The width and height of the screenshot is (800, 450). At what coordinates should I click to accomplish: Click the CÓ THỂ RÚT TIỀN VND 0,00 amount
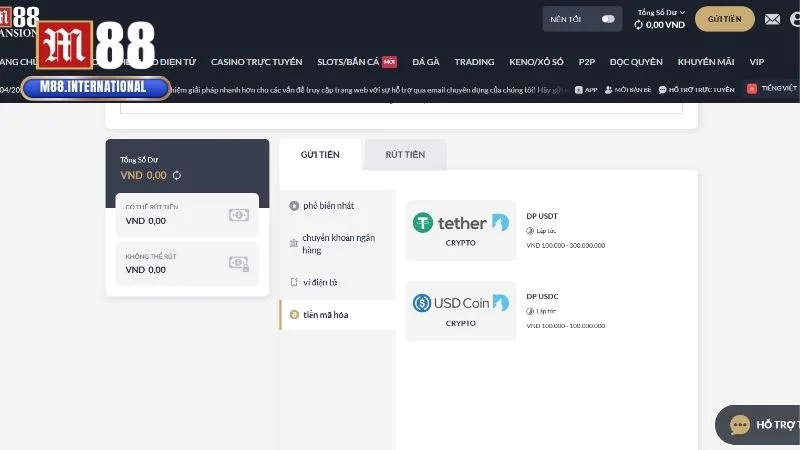coord(145,221)
